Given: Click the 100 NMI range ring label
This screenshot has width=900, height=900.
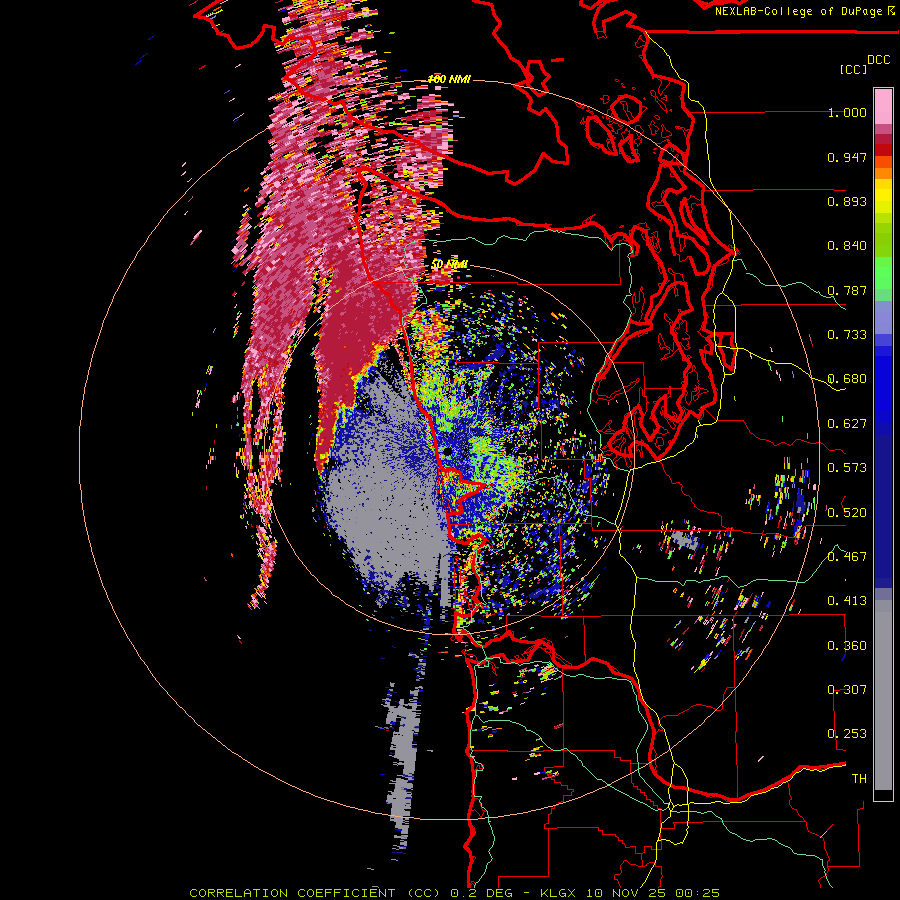Looking at the screenshot, I should click(x=449, y=79).
